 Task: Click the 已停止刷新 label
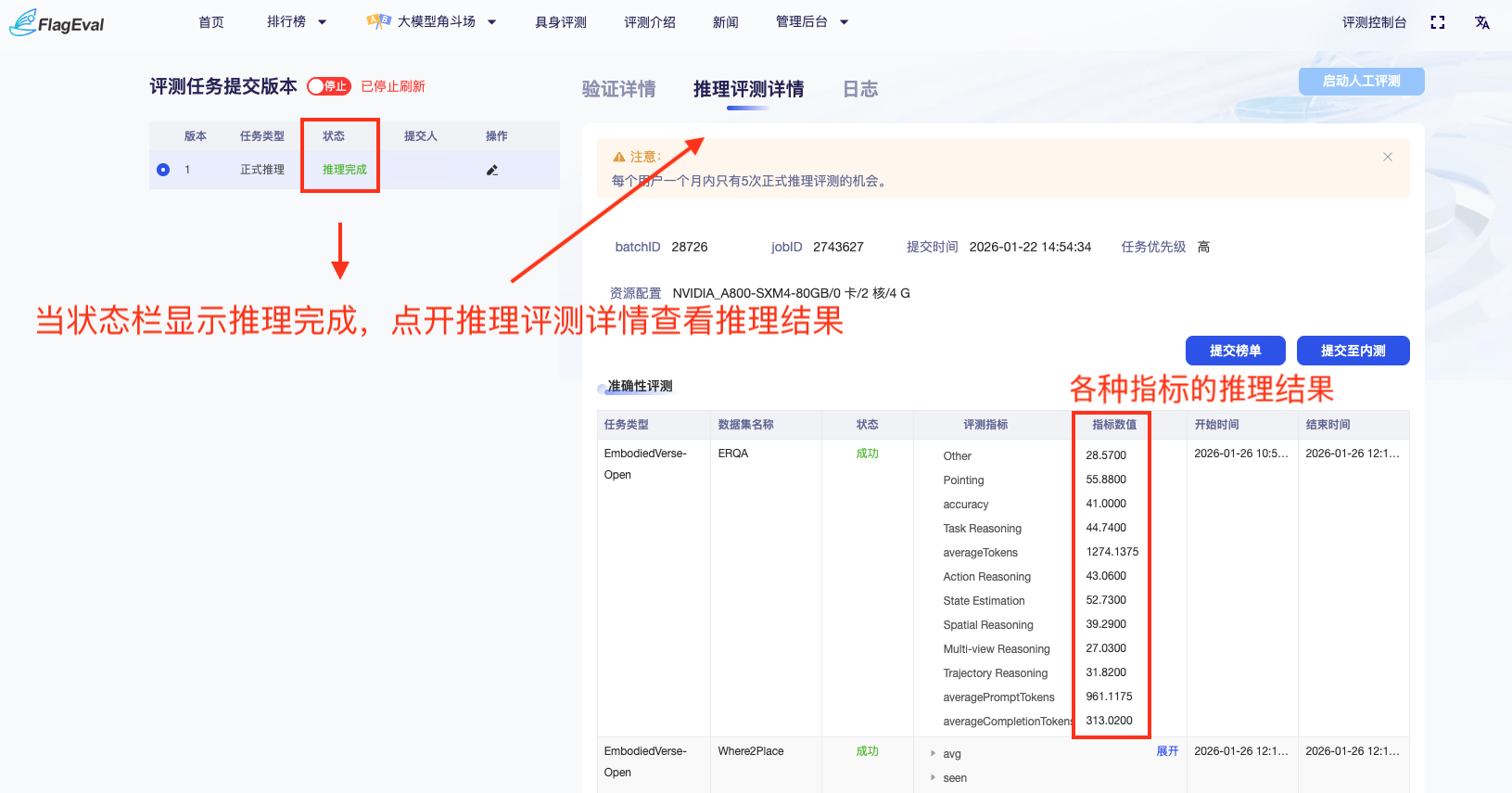pos(393,86)
